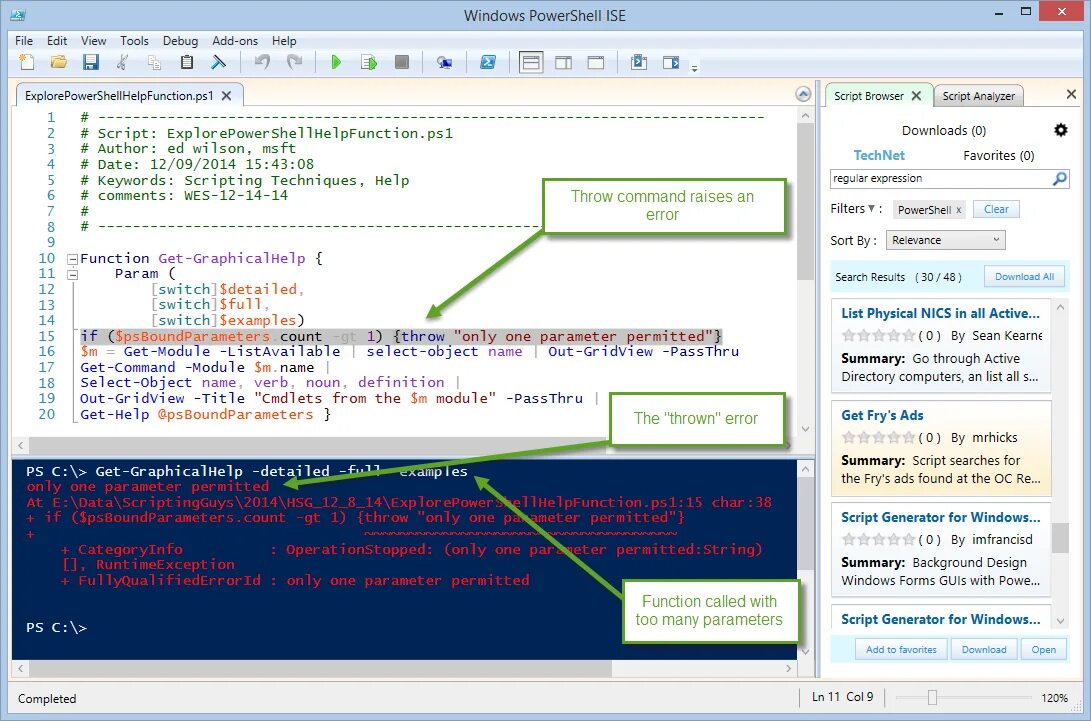Viewport: 1091px width, 721px height.
Task: Close the add-on tools pane
Action: pyautogui.click(x=1072, y=94)
